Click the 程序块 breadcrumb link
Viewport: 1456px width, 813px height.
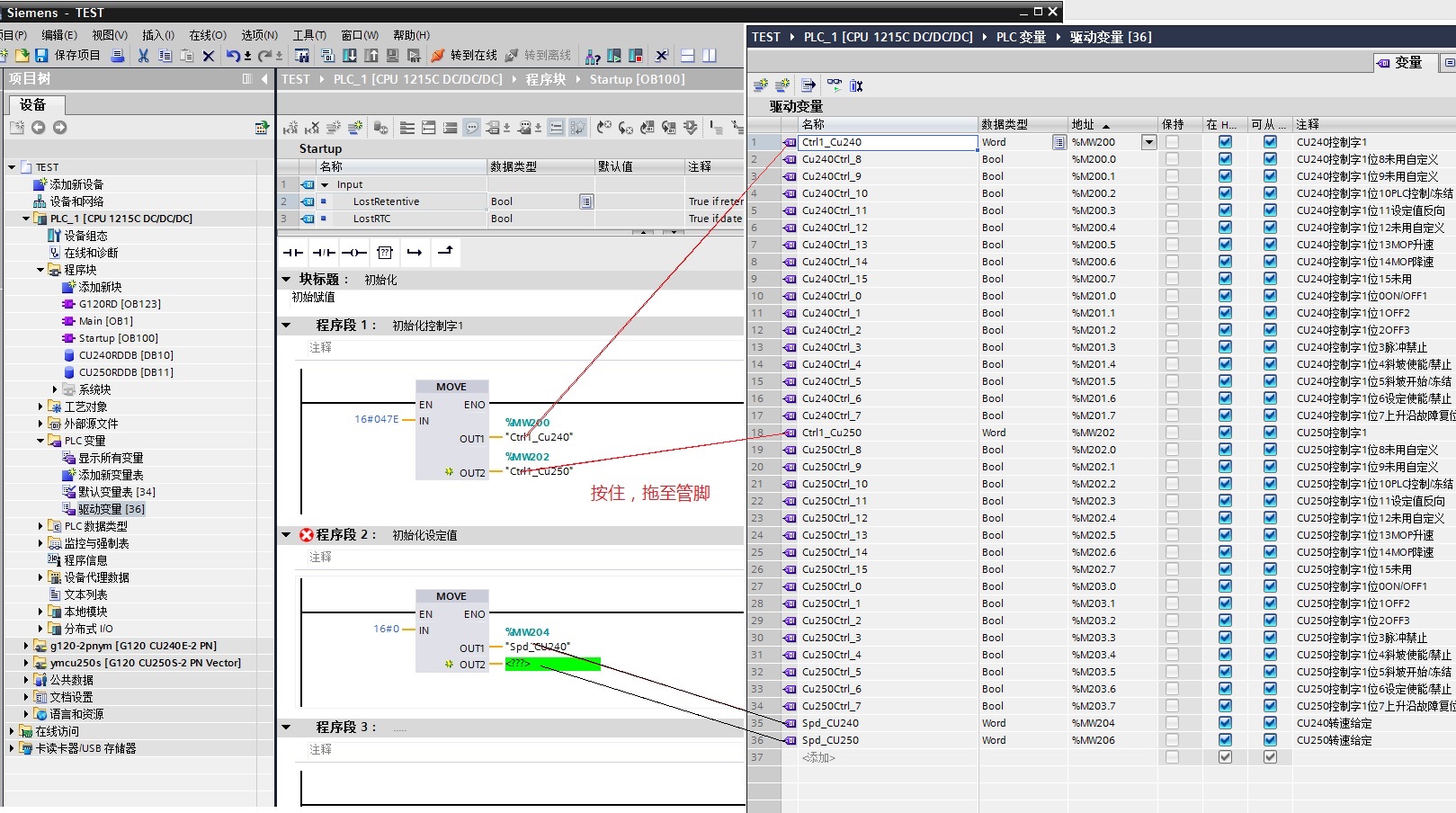coord(546,79)
